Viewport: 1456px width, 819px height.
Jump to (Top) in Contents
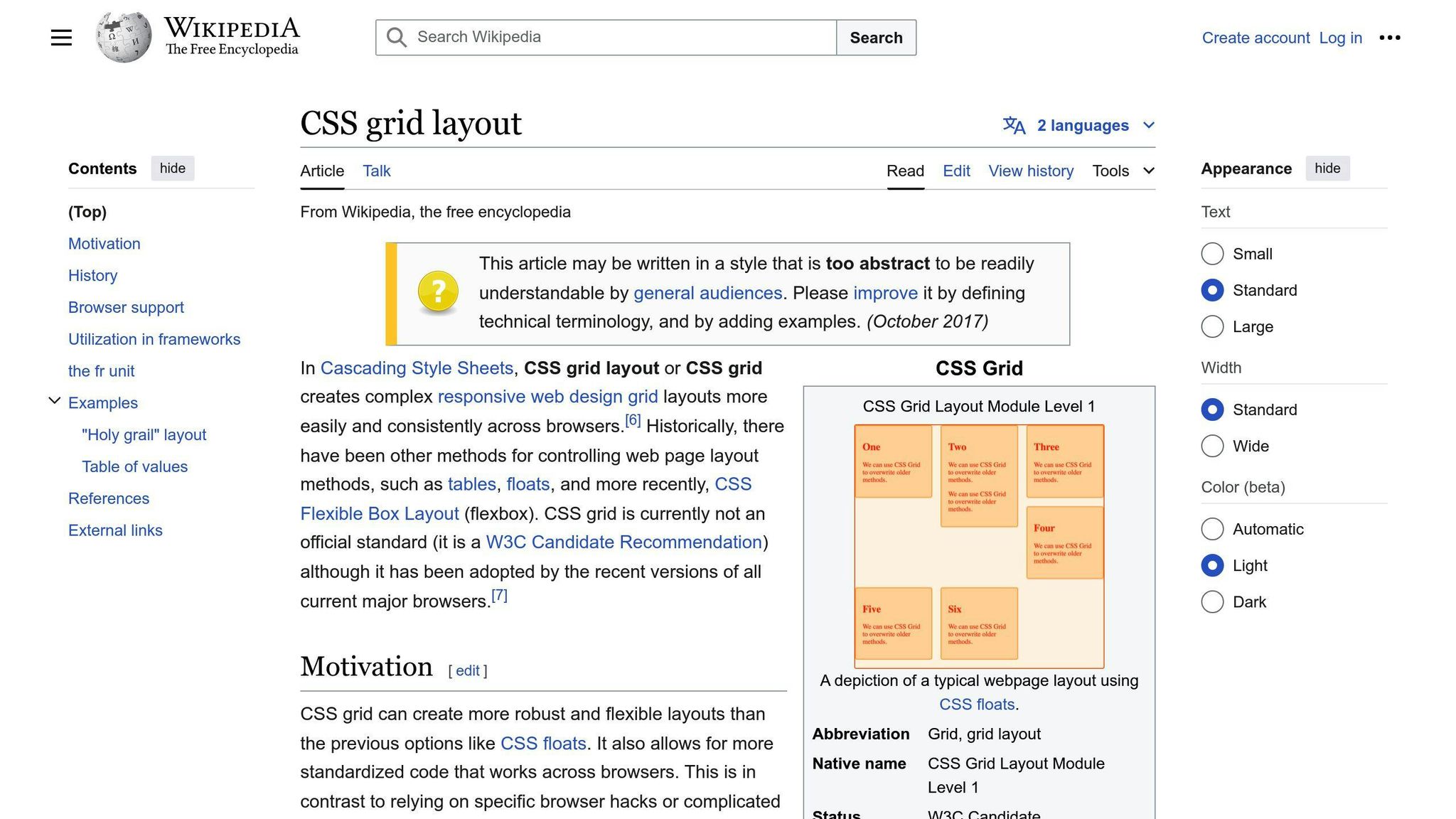point(87,212)
